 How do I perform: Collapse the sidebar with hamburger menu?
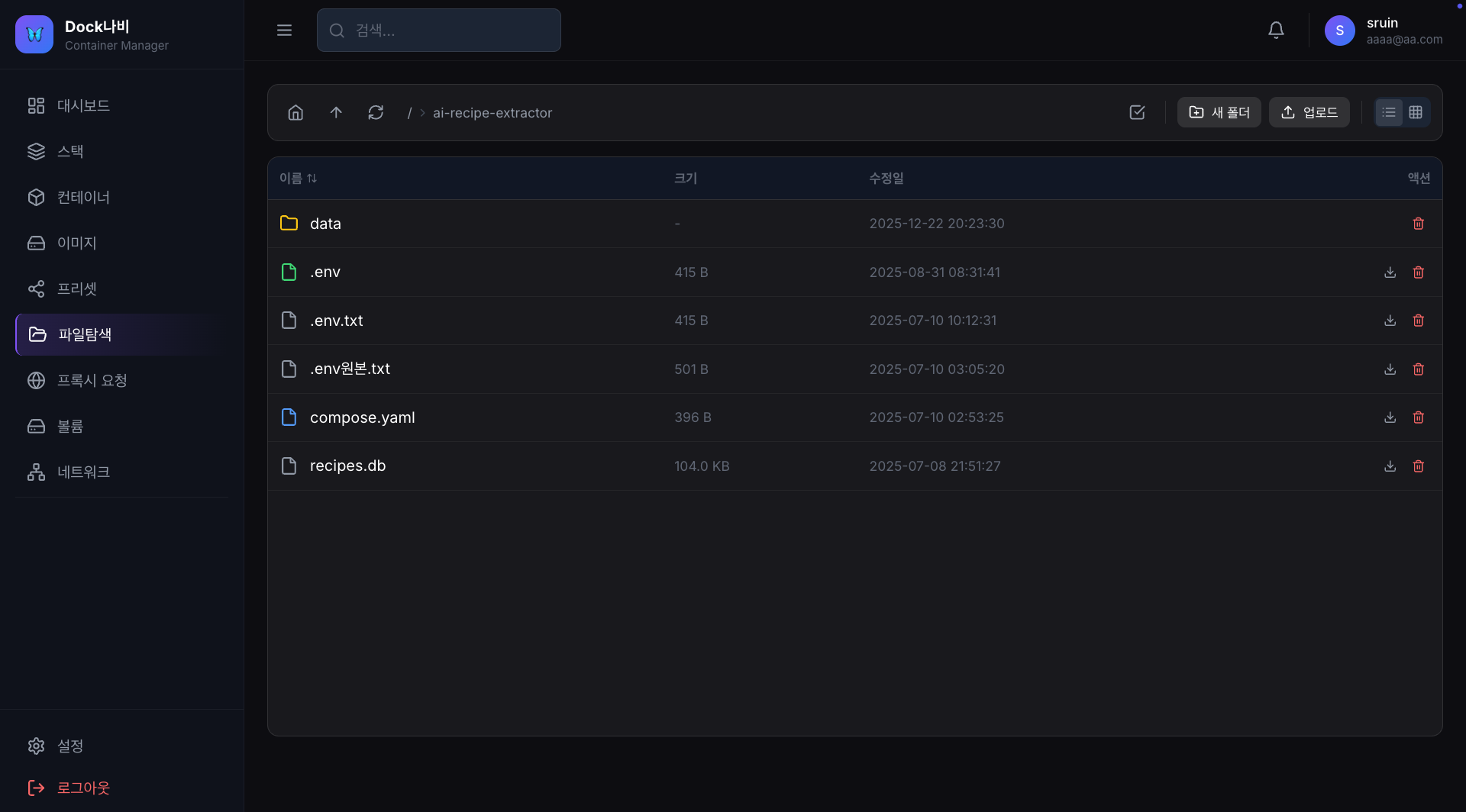click(284, 31)
